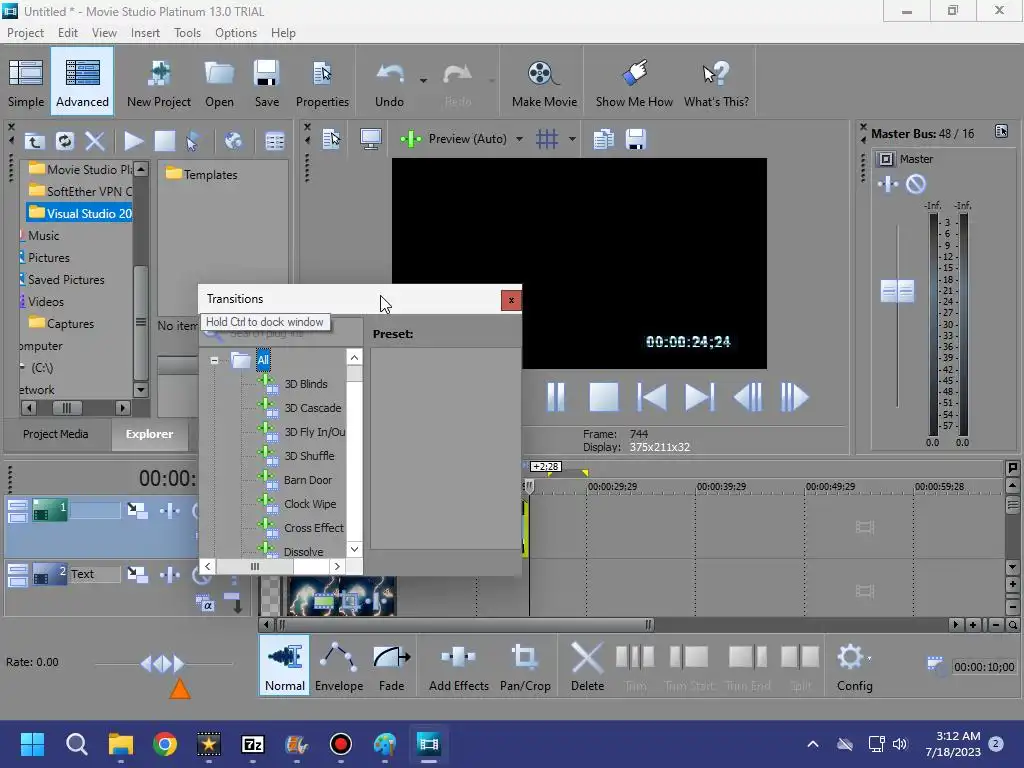The height and width of the screenshot is (768, 1024).
Task: Expand the Undo history dropdown arrow
Action: click(x=423, y=80)
